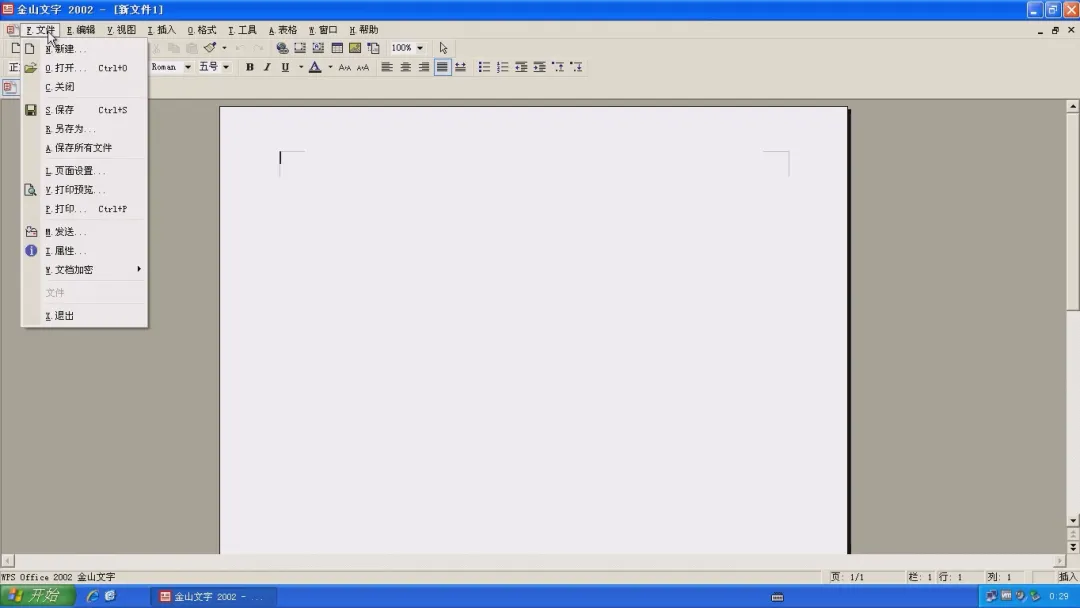Click the shrink font size icon

(363, 67)
